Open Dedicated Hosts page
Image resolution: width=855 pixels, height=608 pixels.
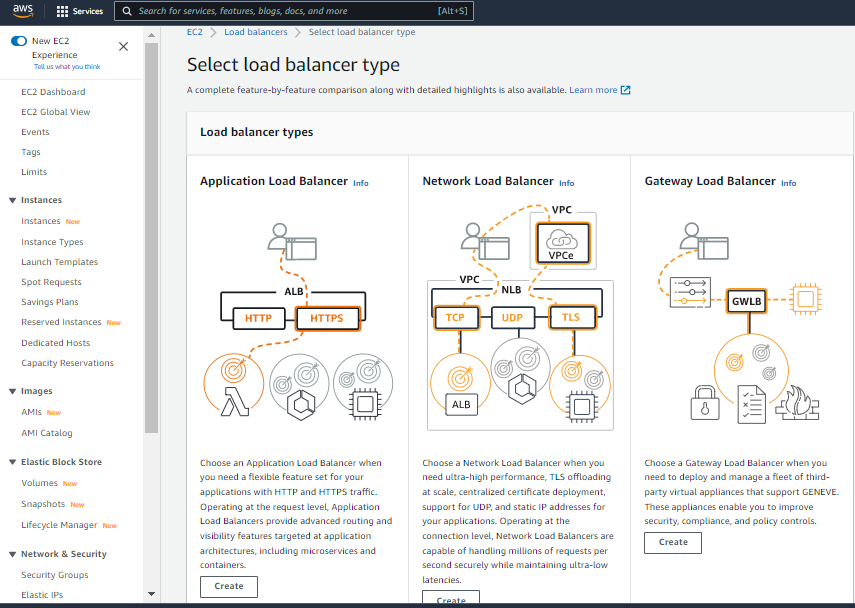click(x=56, y=343)
